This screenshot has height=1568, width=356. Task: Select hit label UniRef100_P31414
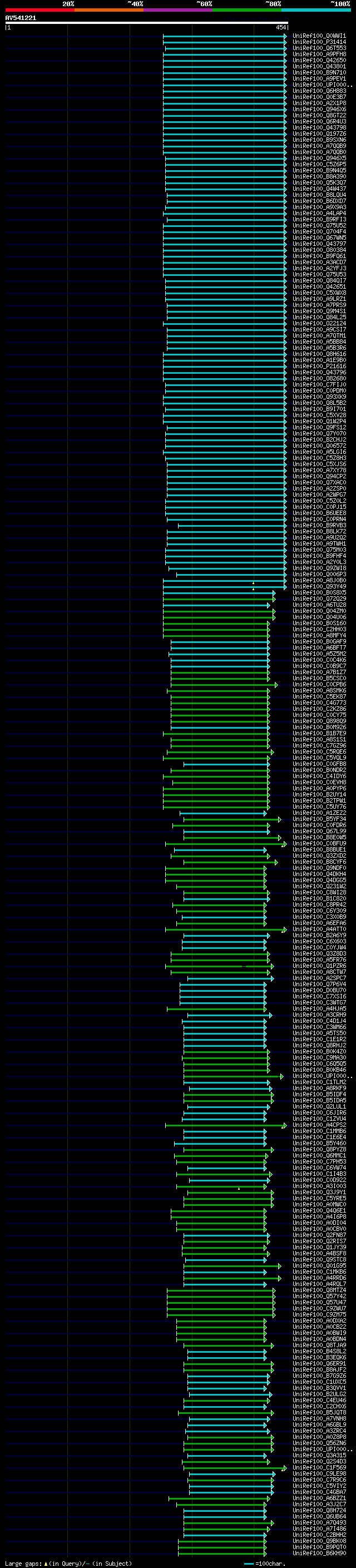[x=319, y=43]
